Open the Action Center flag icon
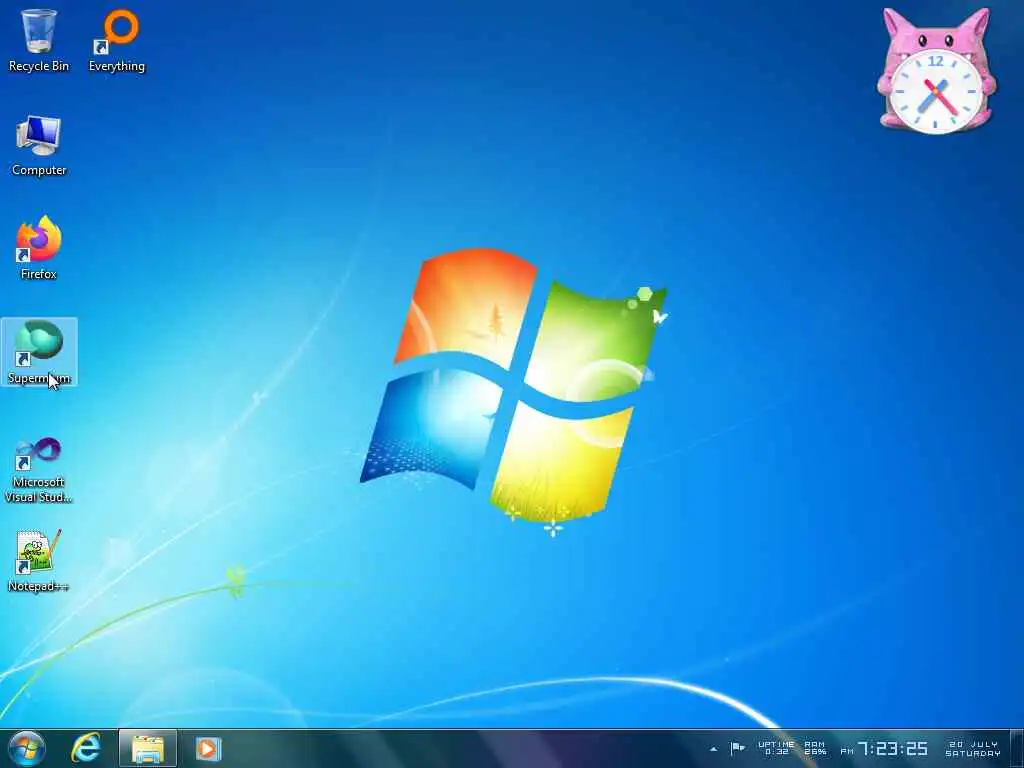1024x768 pixels. tap(737, 748)
